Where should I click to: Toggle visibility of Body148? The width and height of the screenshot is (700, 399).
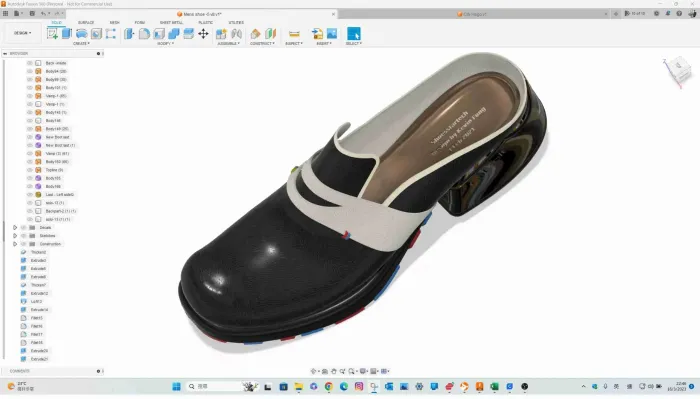tap(29, 121)
